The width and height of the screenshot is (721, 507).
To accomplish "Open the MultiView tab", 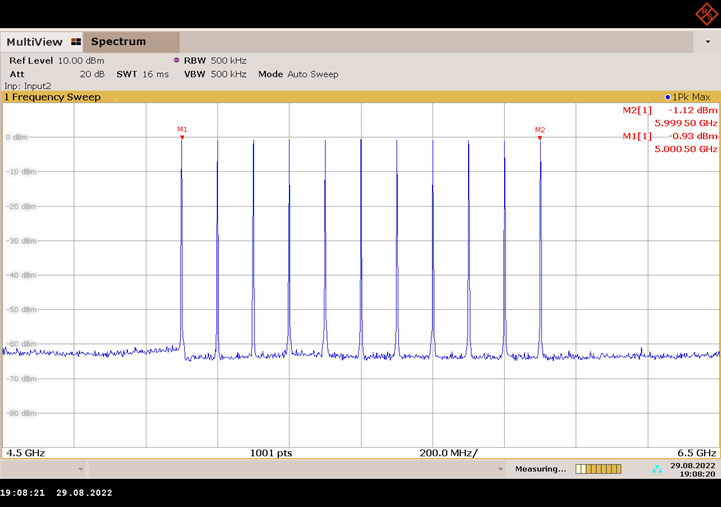I will click(x=35, y=42).
